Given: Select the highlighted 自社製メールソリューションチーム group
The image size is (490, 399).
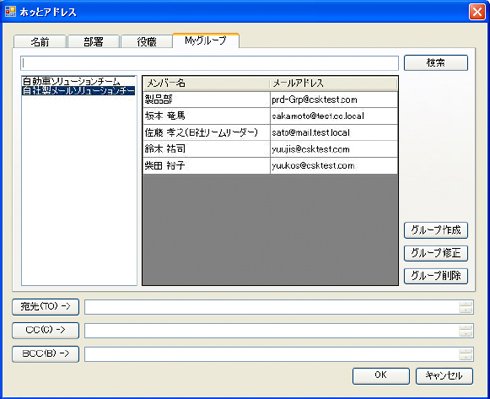Looking at the screenshot, I should [x=78, y=90].
